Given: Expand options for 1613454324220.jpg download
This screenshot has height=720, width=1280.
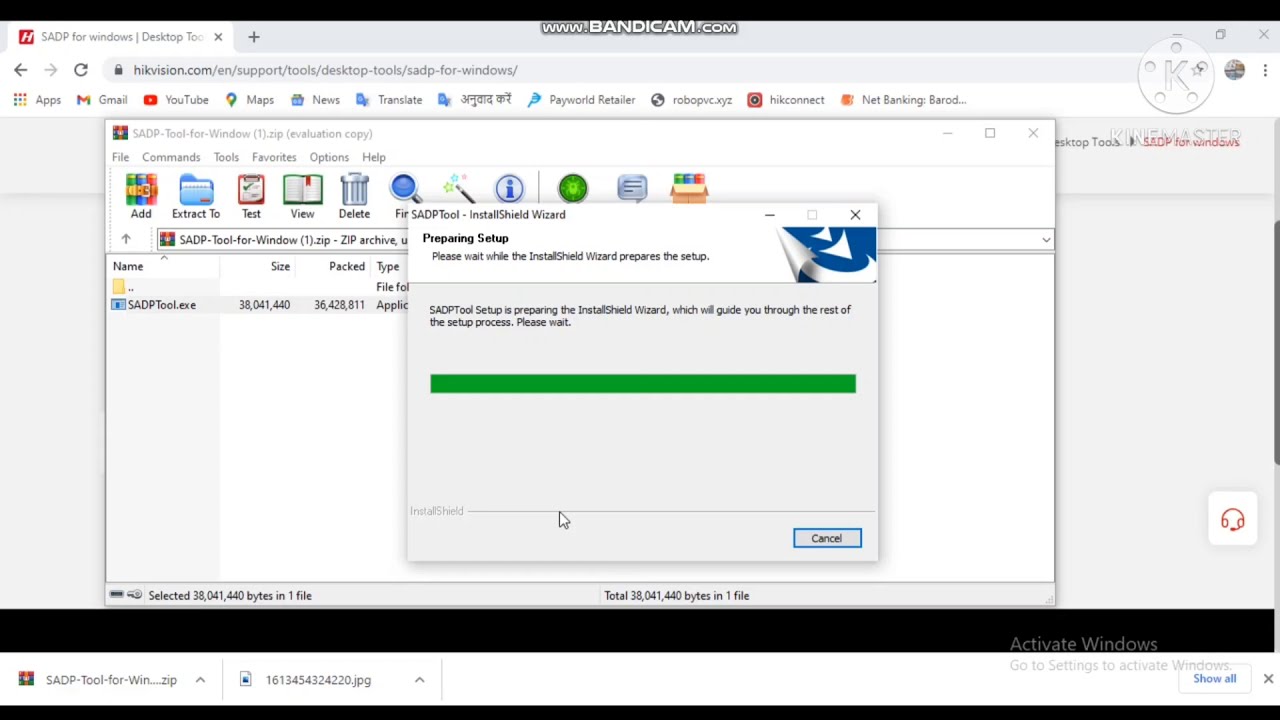Looking at the screenshot, I should pyautogui.click(x=419, y=680).
